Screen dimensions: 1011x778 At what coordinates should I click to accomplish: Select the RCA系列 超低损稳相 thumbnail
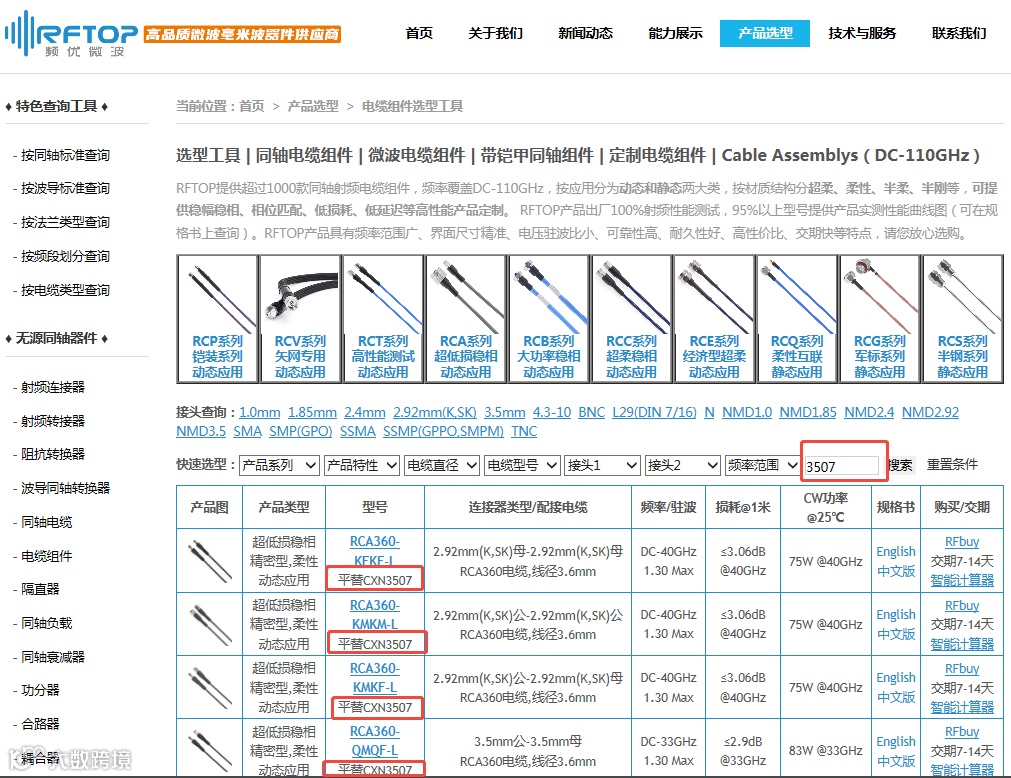click(466, 319)
